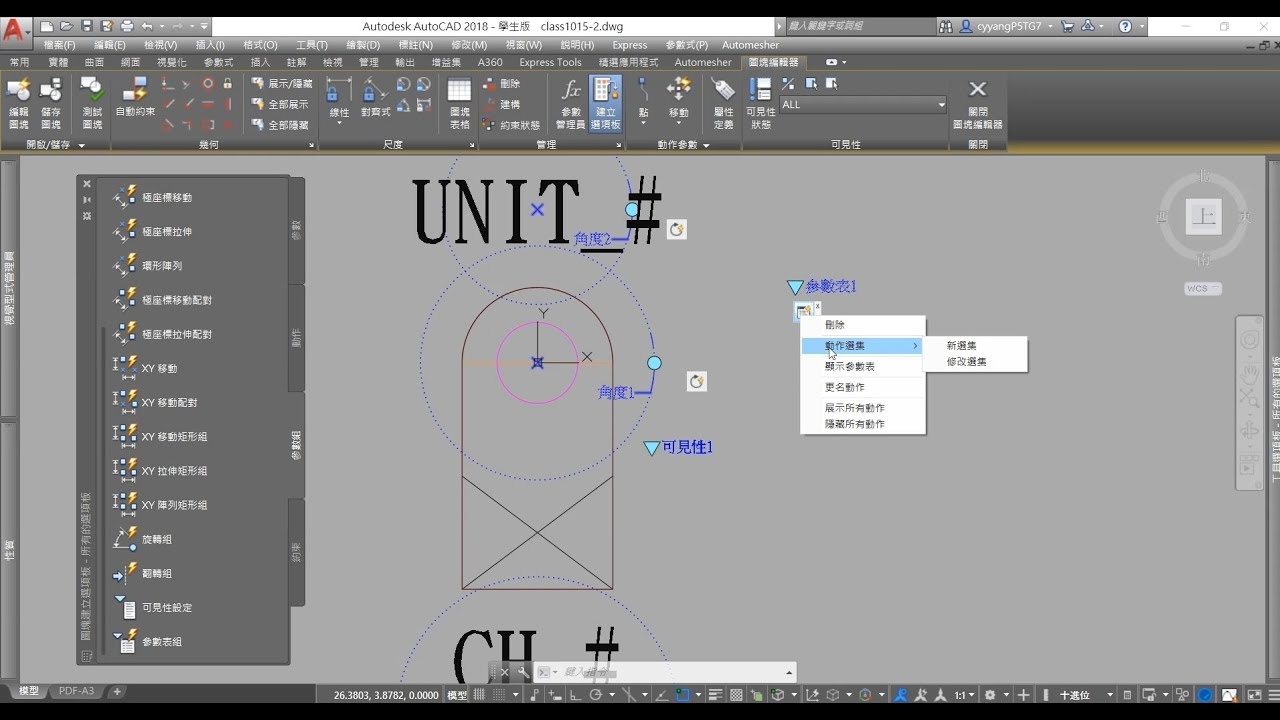Viewport: 1280px width, 720px height.
Task: Open the AutoCAD application menu
Action: click(x=14, y=30)
